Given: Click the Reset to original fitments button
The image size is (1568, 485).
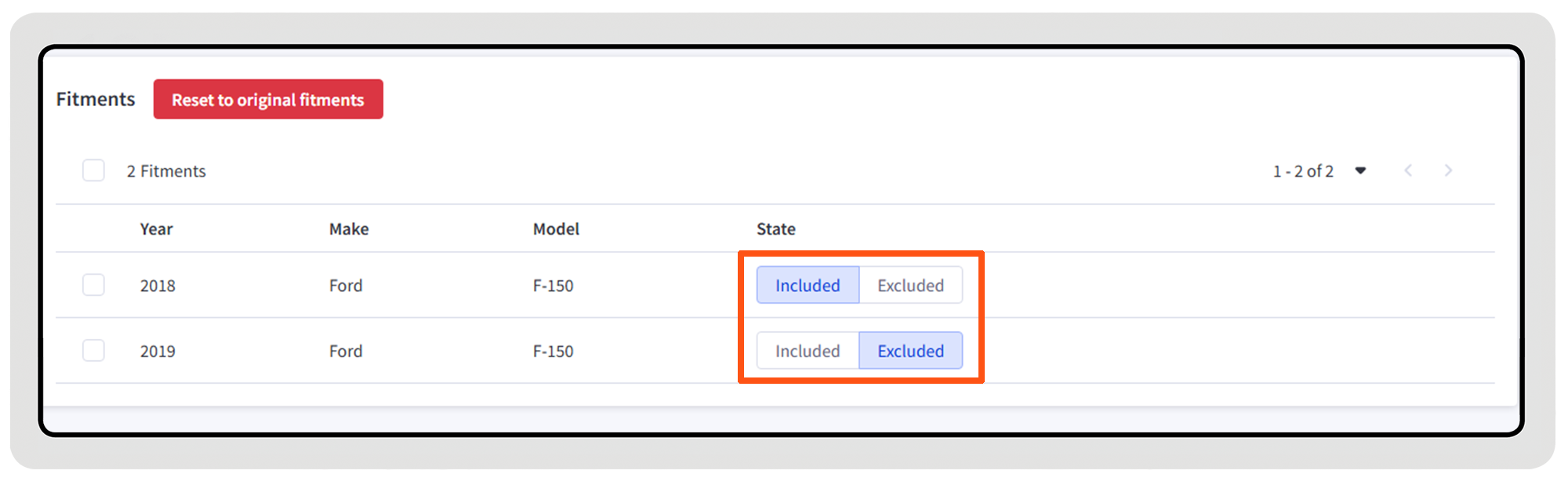Looking at the screenshot, I should point(268,100).
